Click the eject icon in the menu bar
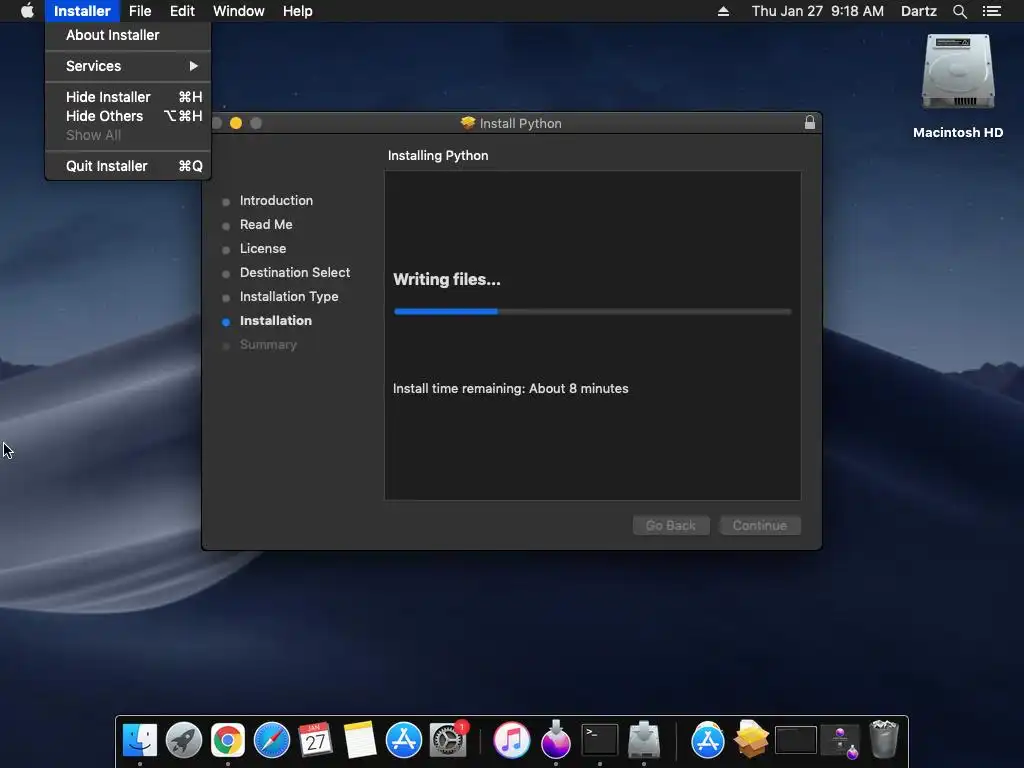1024x768 pixels. [723, 11]
